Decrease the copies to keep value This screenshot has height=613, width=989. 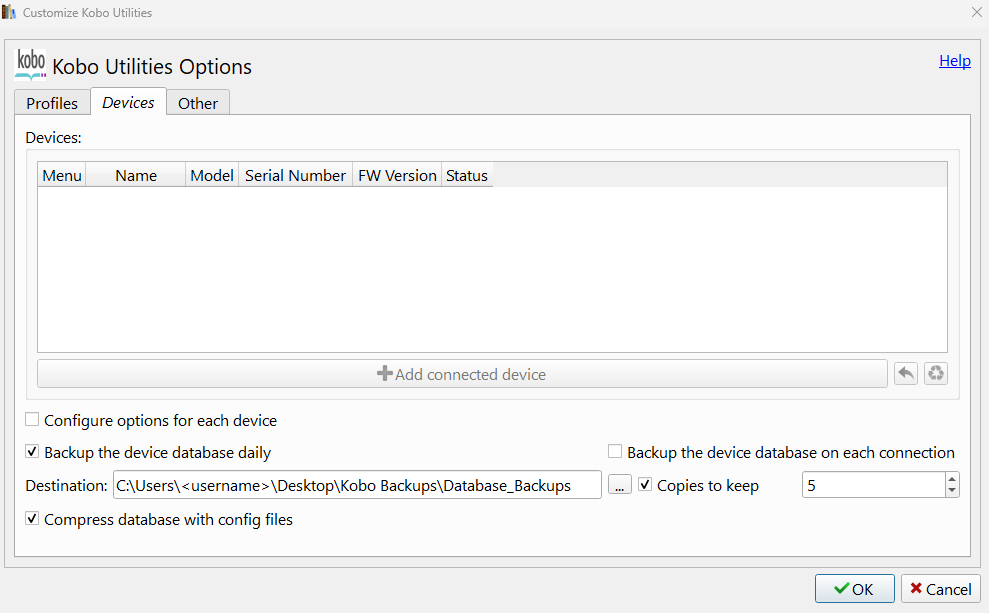pos(952,491)
